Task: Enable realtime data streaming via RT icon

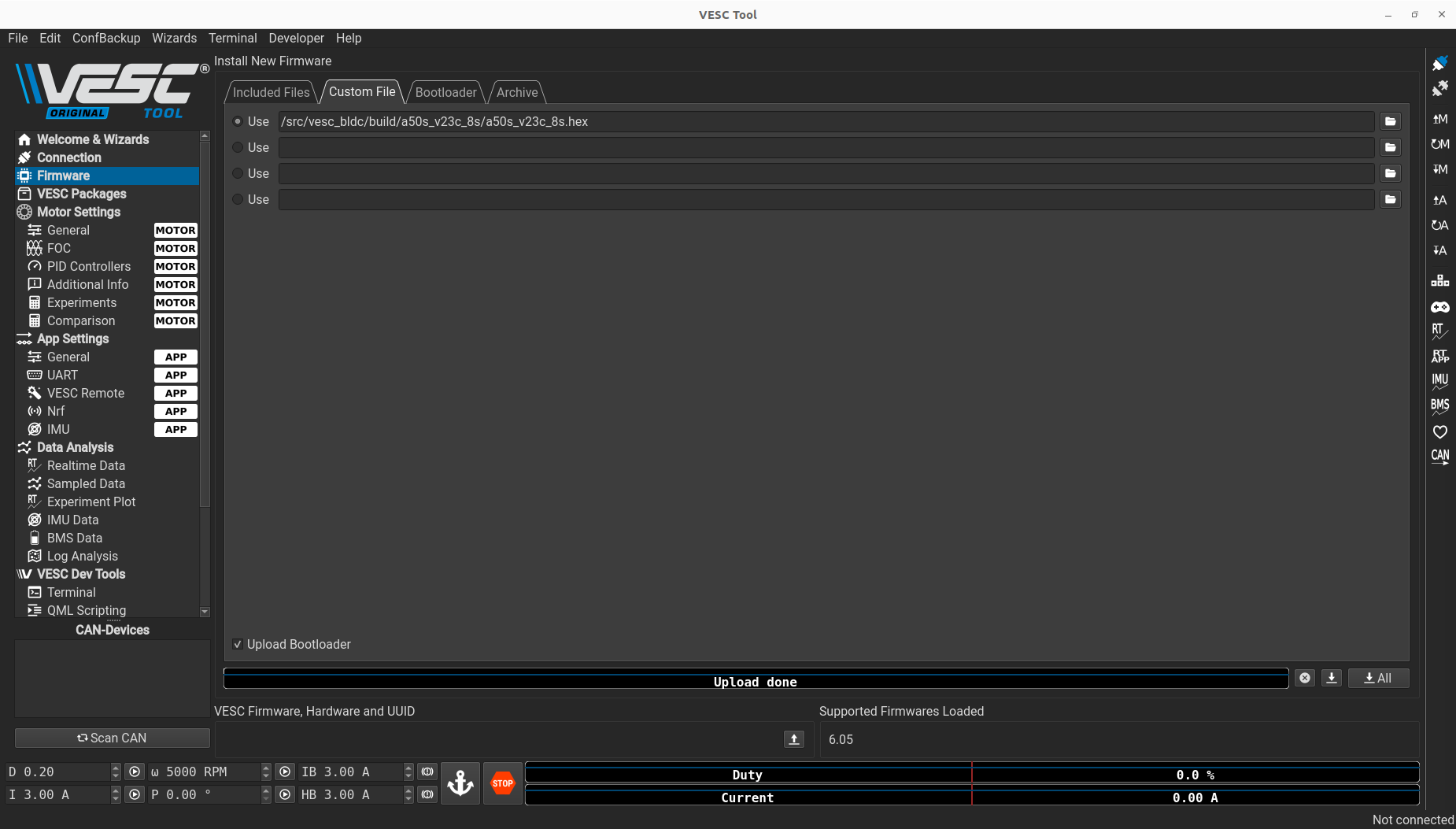Action: 1441,331
